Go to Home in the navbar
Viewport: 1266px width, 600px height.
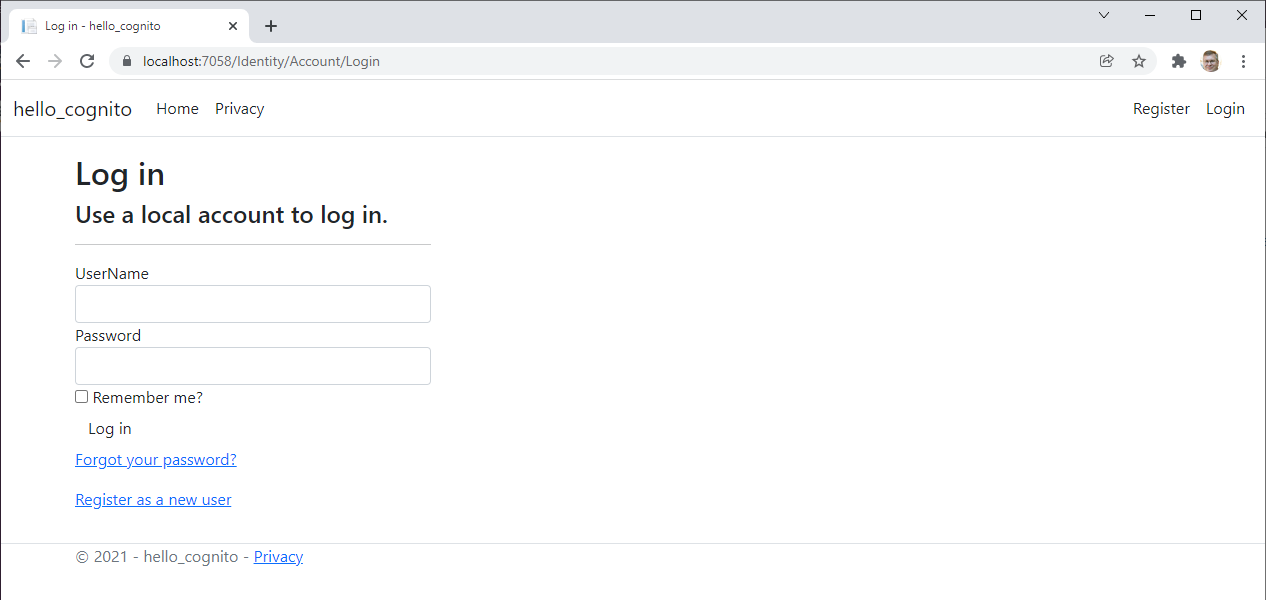coord(177,109)
